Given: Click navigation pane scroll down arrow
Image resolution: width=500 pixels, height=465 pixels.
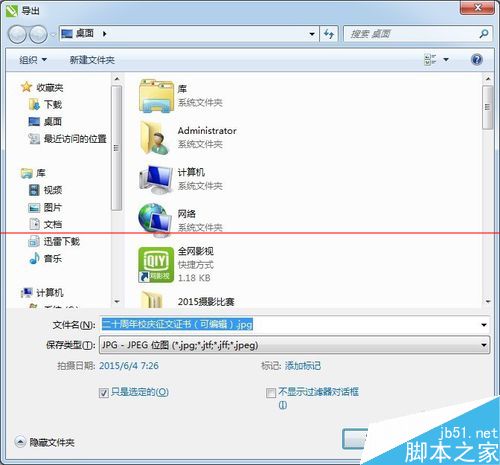Looking at the screenshot, I should point(117,302).
